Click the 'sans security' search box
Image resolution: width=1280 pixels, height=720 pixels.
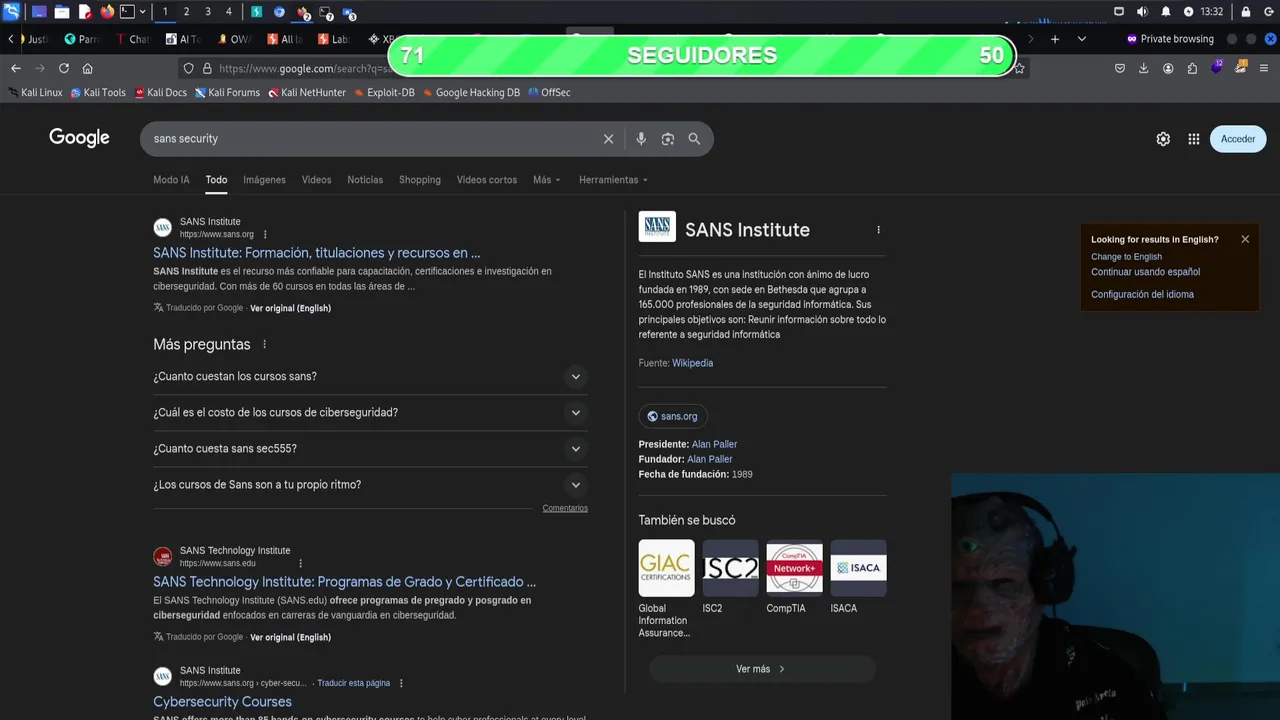370,139
